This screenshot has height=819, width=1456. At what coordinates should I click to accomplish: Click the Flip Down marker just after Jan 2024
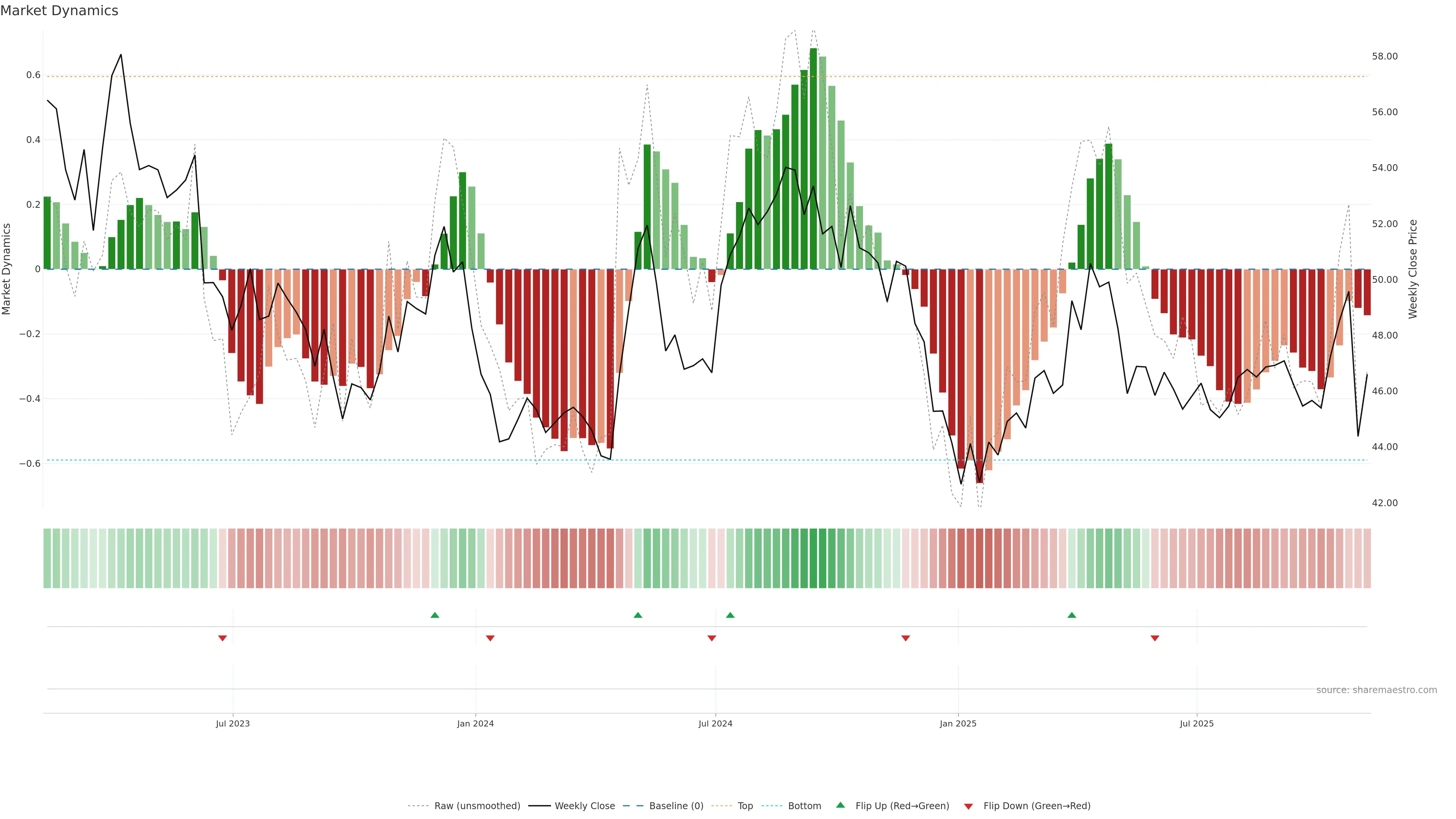(490, 638)
